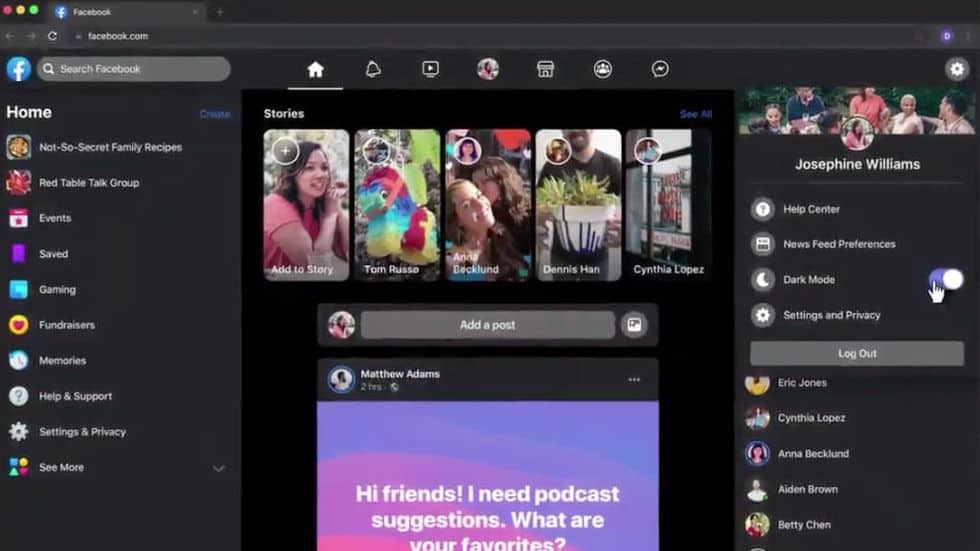The height and width of the screenshot is (551, 980).
Task: Click into the Search Facebook field
Action: [x=134, y=69]
